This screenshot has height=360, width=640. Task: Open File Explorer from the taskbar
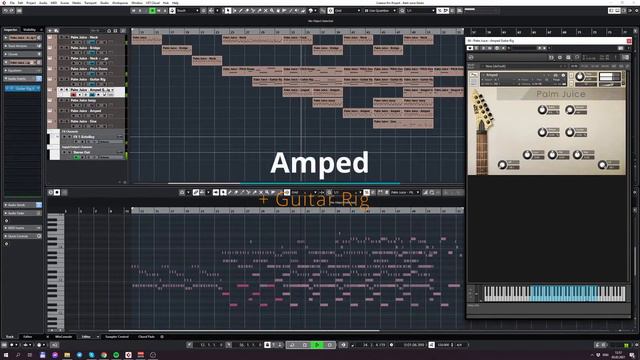(67, 355)
